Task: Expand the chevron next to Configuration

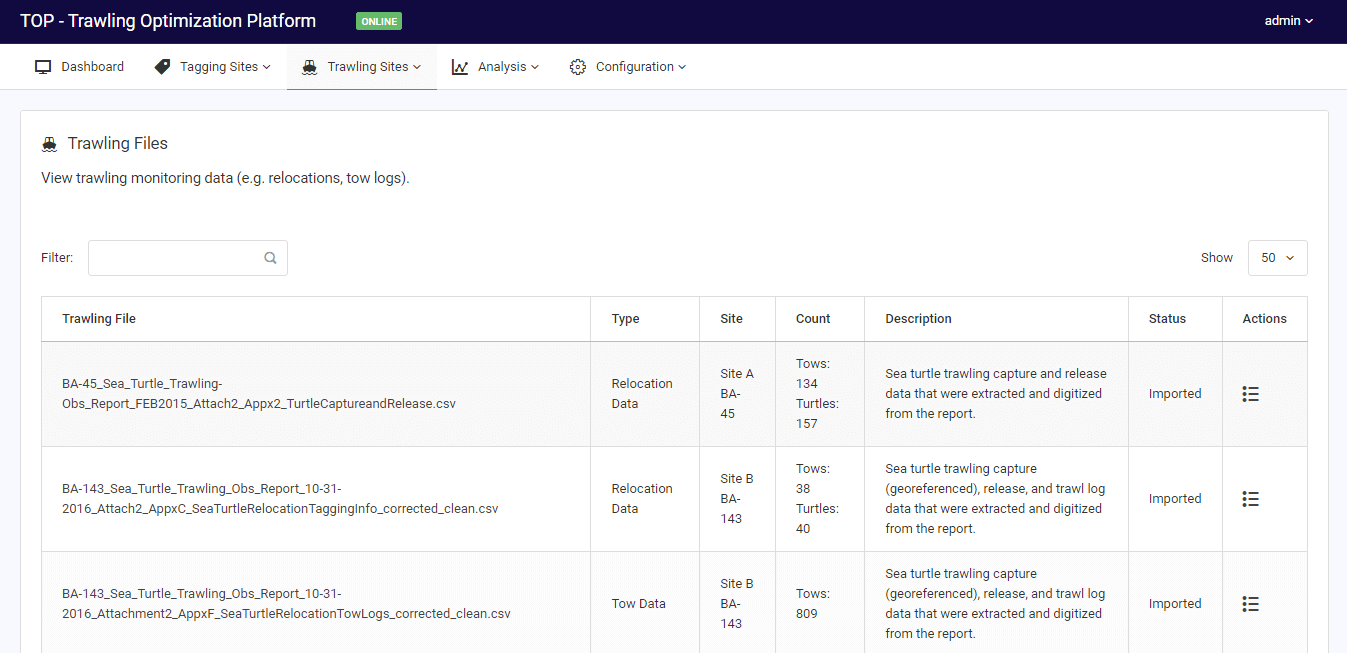Action: coord(682,67)
